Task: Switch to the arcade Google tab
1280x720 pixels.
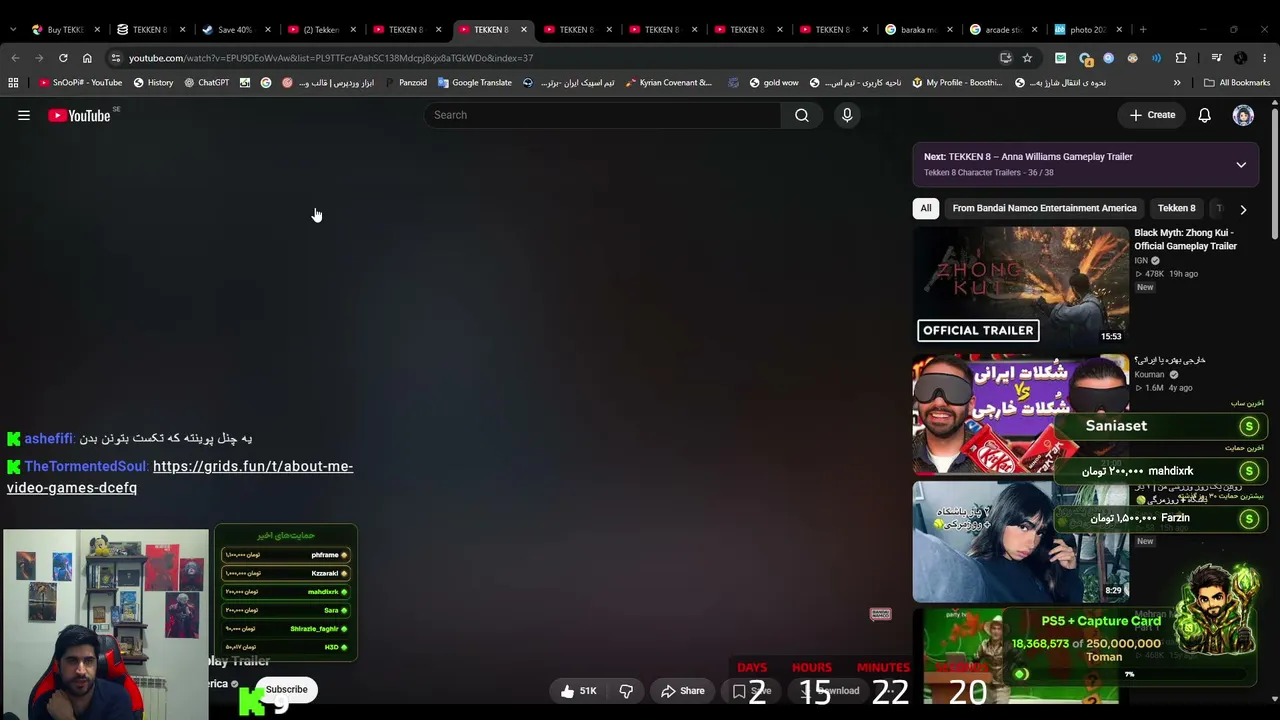Action: coord(1003,30)
